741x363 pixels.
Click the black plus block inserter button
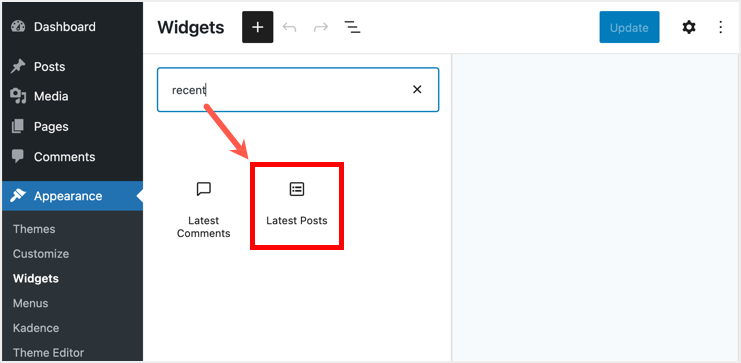coord(258,27)
